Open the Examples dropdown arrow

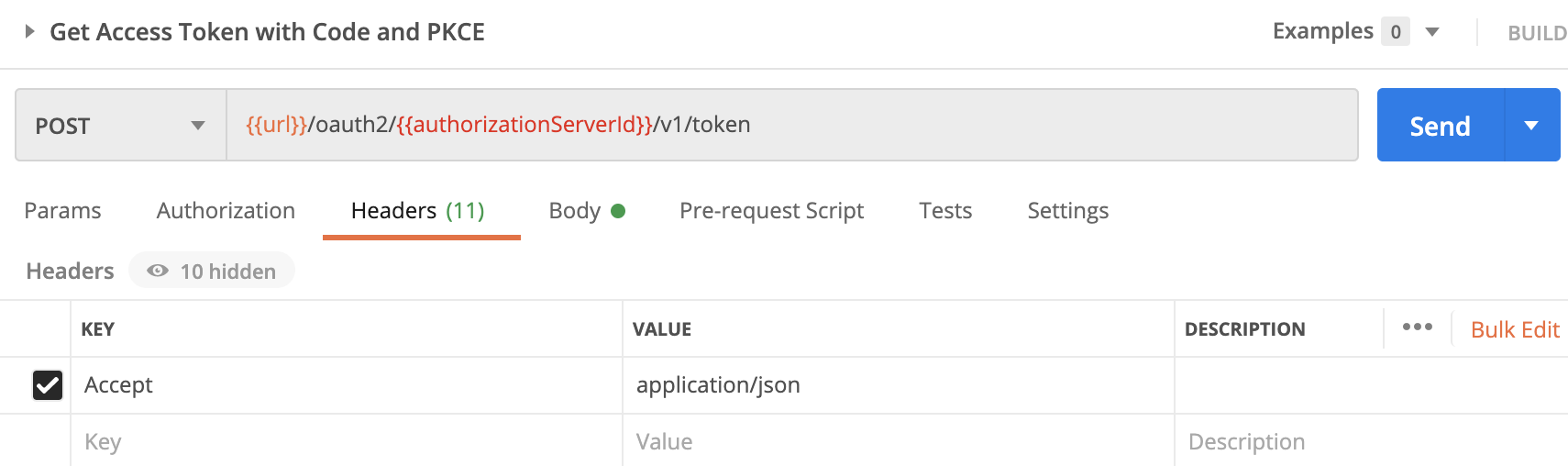1432,32
